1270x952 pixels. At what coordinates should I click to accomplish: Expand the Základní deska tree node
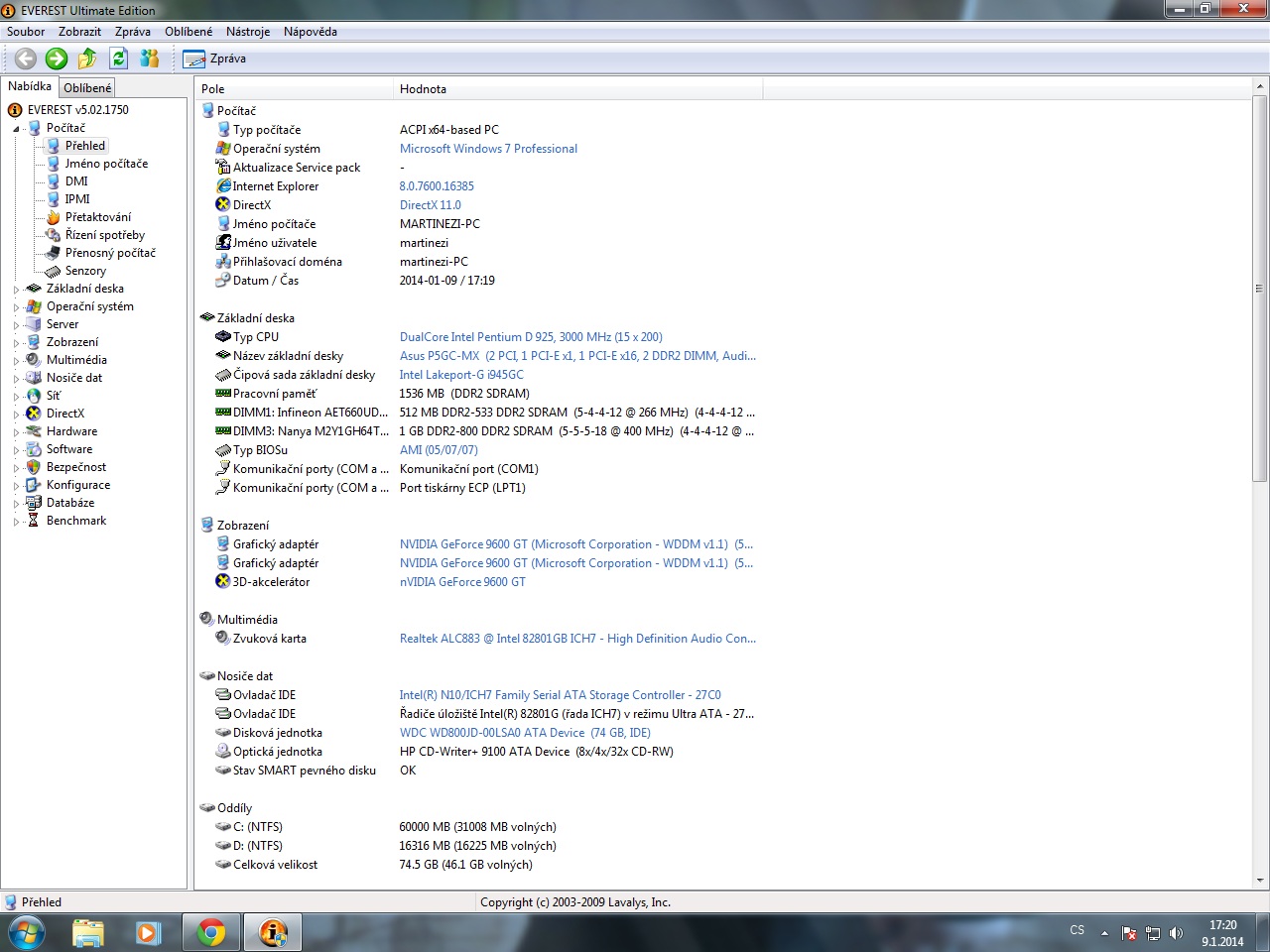pos(17,290)
